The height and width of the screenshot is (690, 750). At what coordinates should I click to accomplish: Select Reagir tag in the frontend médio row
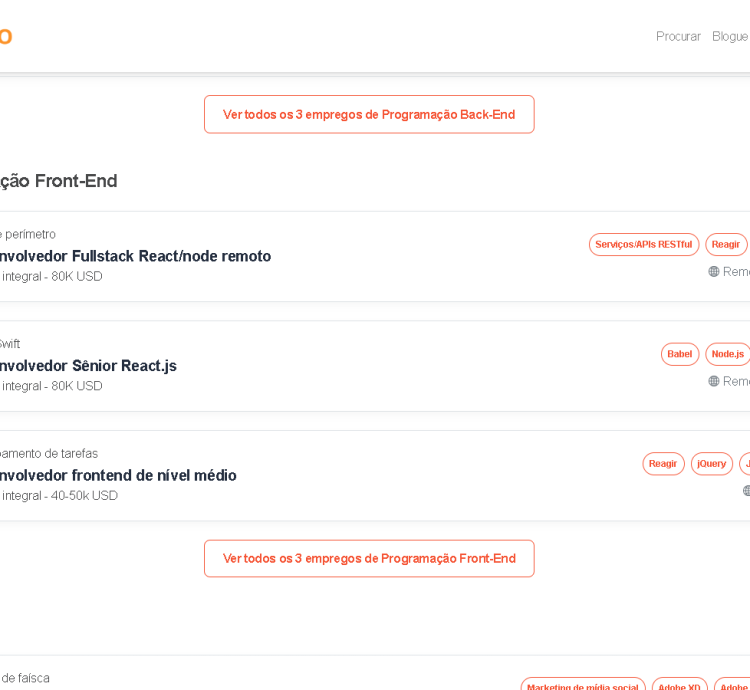point(663,464)
